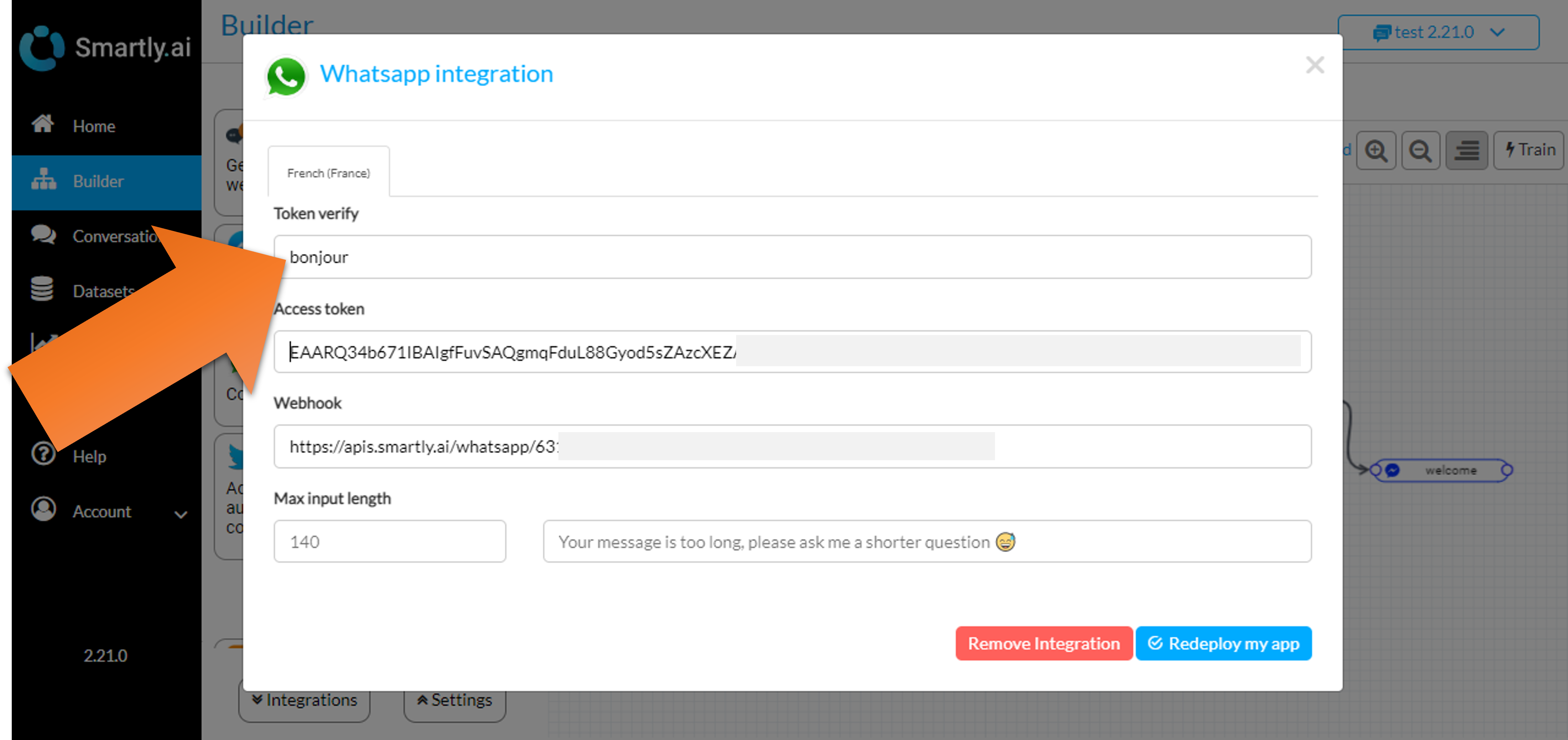The width and height of the screenshot is (1568, 740).
Task: Click the zoom out magnifier button
Action: click(1420, 150)
